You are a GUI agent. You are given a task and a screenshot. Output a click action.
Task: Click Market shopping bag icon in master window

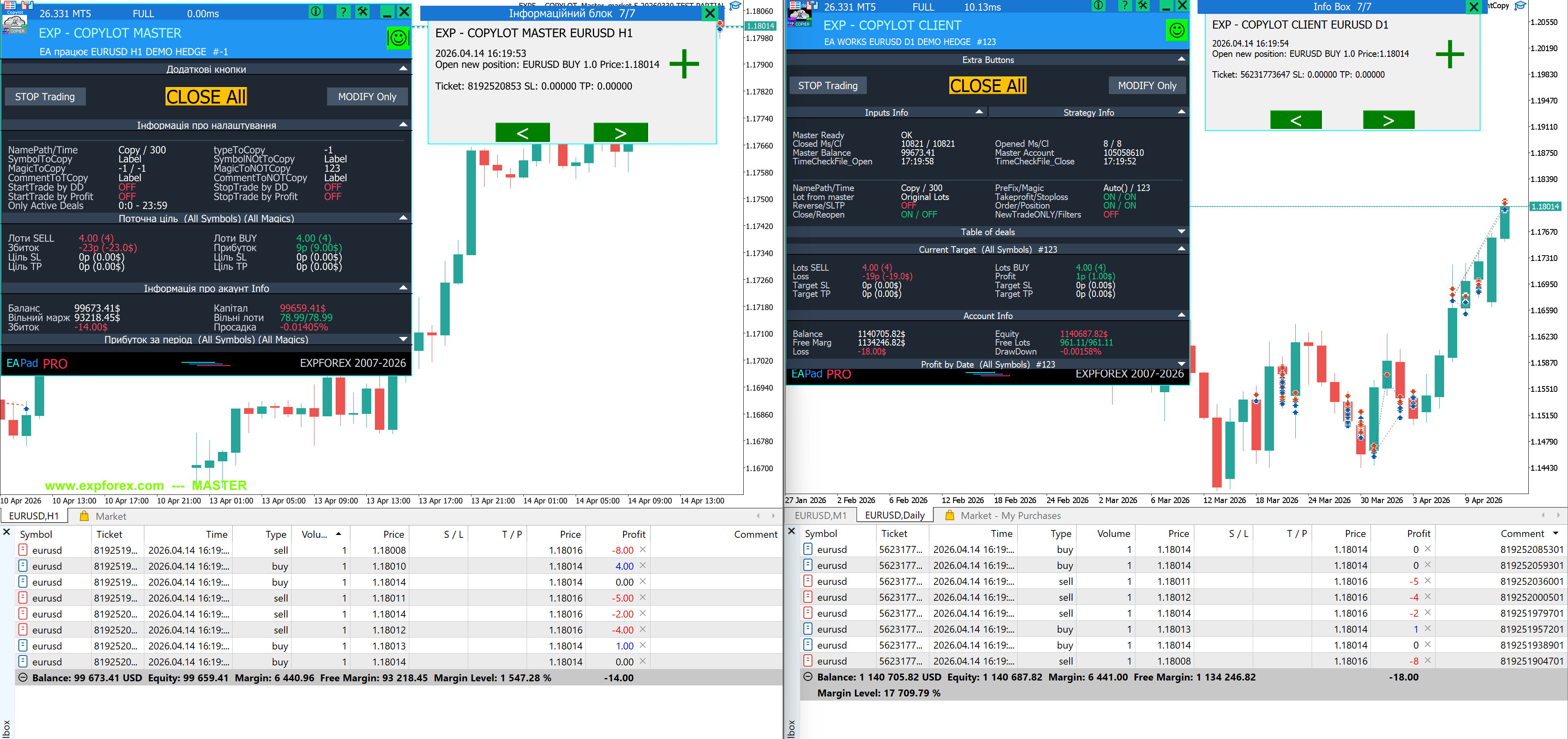[x=85, y=516]
